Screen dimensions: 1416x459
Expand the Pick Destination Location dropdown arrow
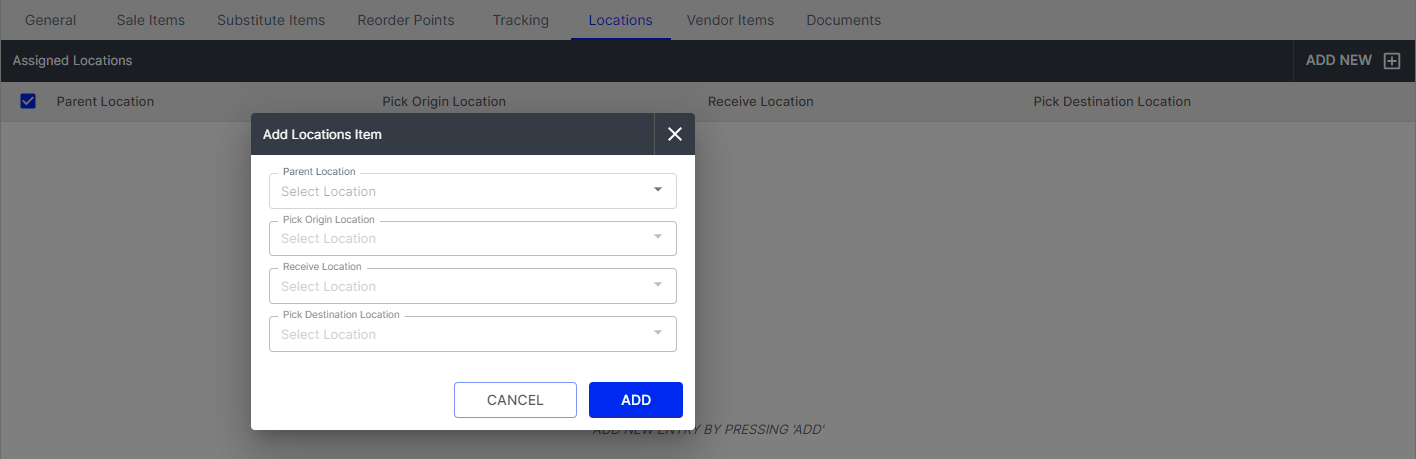coord(657,333)
